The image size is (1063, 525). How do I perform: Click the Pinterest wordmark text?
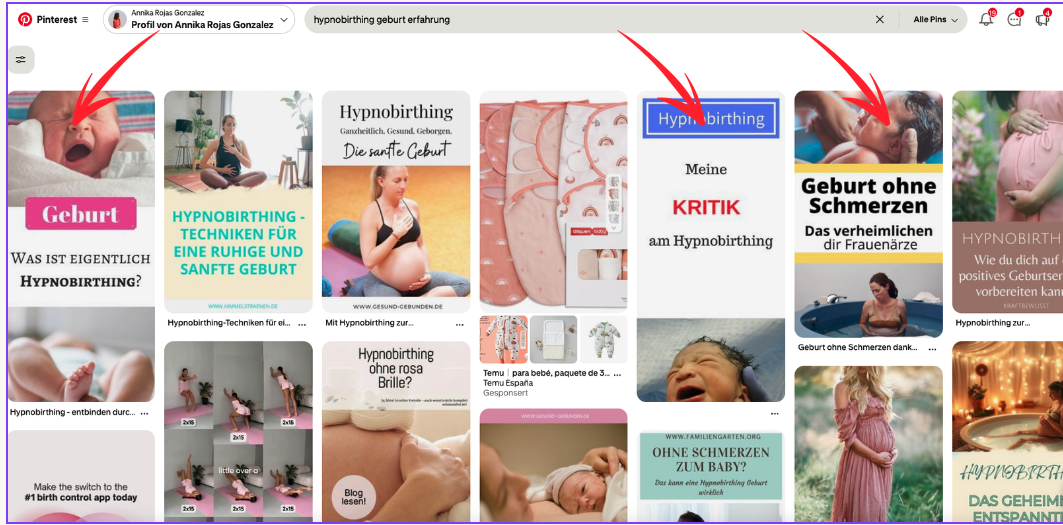coord(57,20)
